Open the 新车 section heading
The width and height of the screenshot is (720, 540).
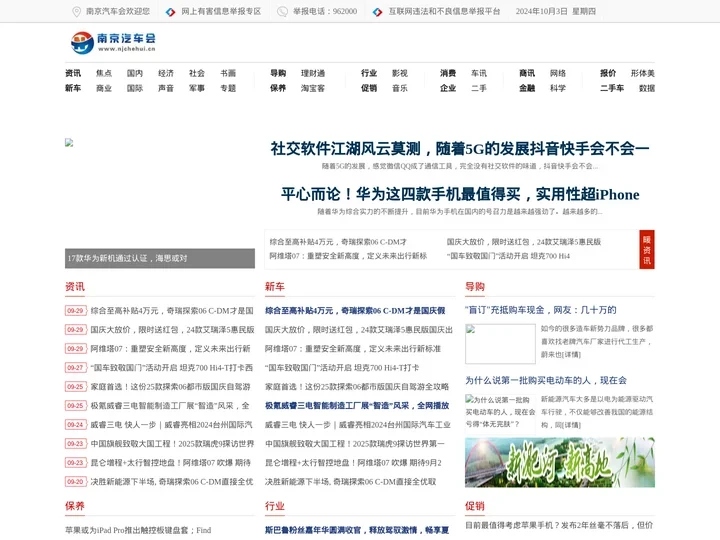[275, 287]
